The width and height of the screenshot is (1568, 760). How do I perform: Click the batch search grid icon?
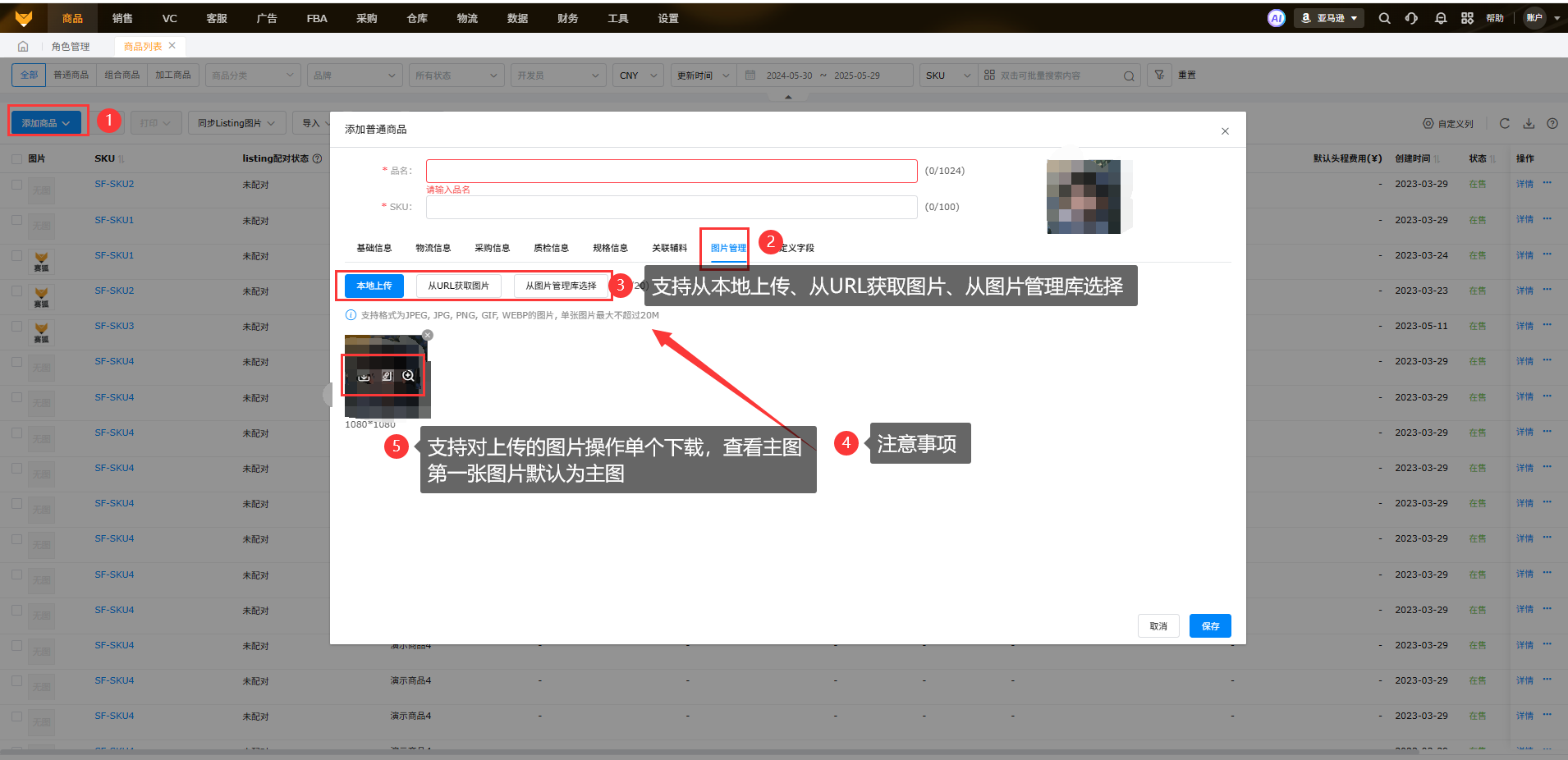point(989,75)
